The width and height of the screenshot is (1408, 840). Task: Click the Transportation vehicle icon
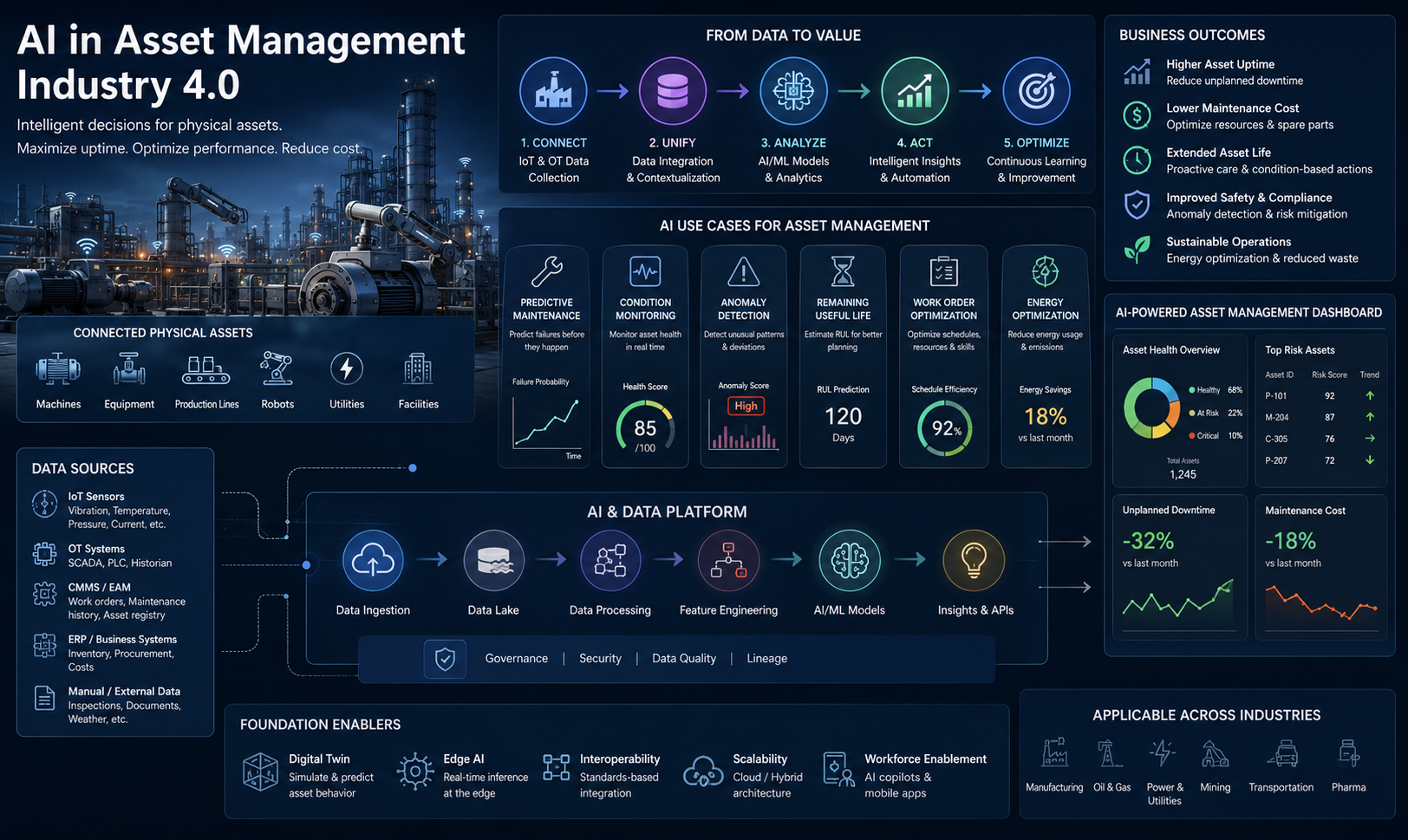point(1282,753)
